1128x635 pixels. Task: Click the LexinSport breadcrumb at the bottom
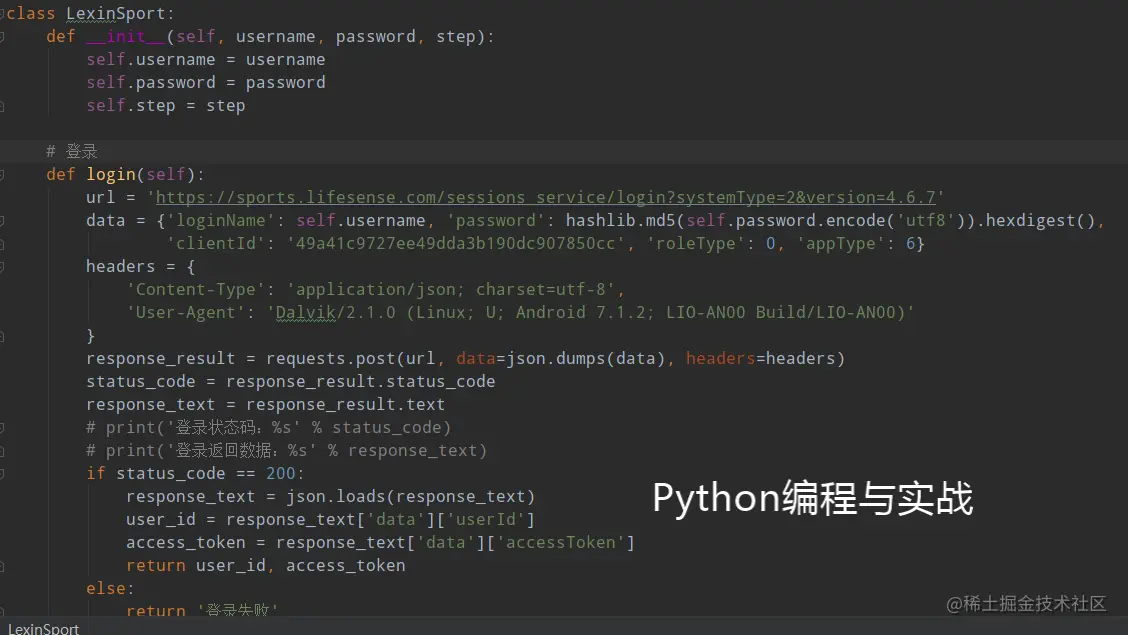point(43,628)
